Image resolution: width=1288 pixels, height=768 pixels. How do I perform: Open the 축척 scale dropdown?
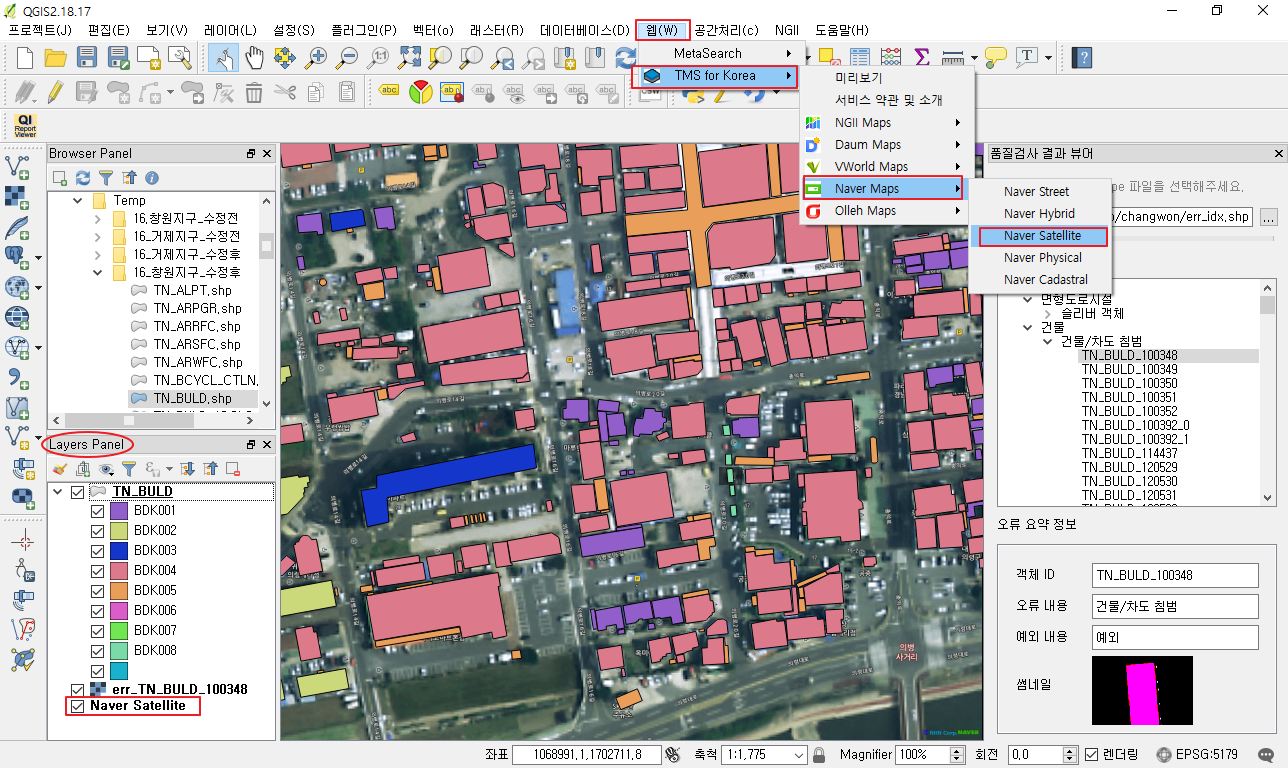click(797, 754)
